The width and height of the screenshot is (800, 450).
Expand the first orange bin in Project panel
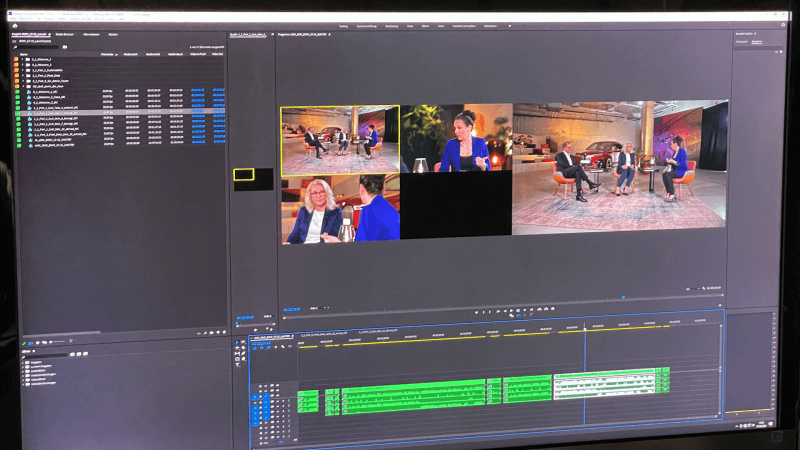[x=24, y=59]
